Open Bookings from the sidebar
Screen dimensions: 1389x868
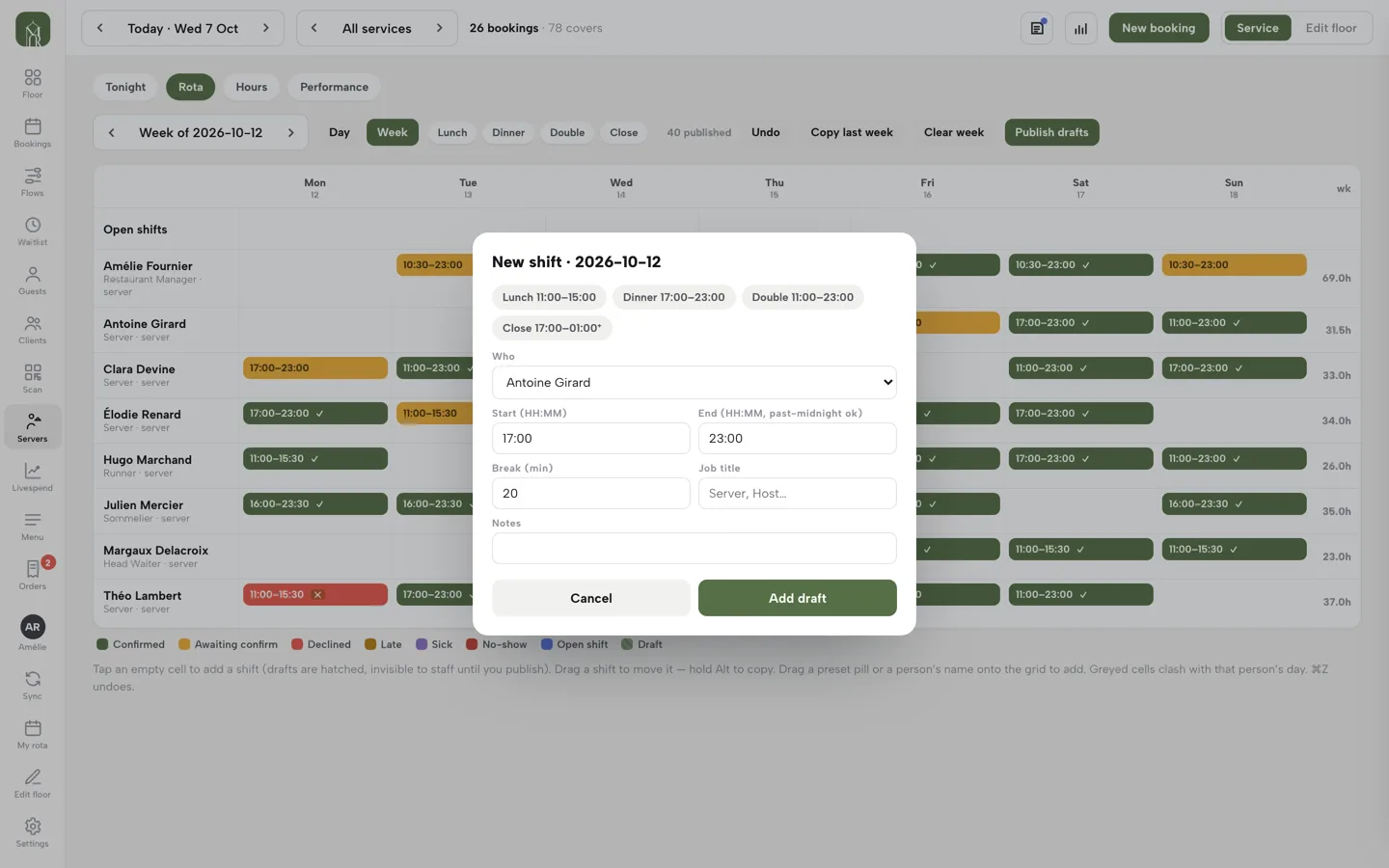[x=33, y=133]
